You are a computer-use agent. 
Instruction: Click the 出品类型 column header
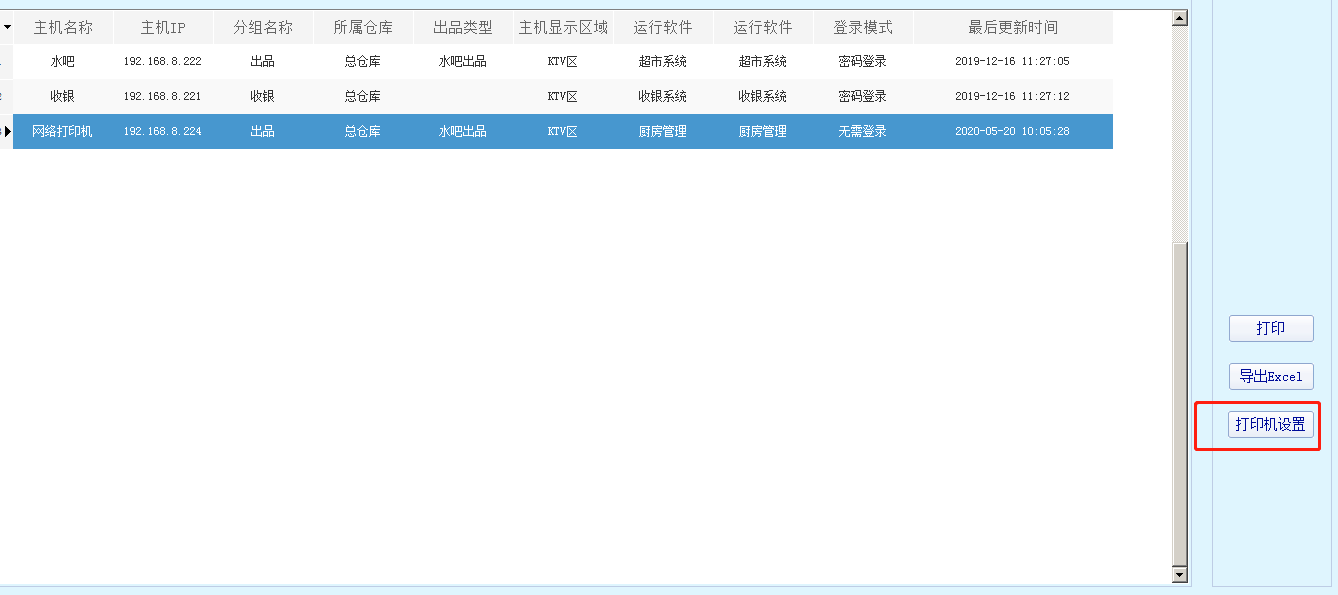click(463, 27)
